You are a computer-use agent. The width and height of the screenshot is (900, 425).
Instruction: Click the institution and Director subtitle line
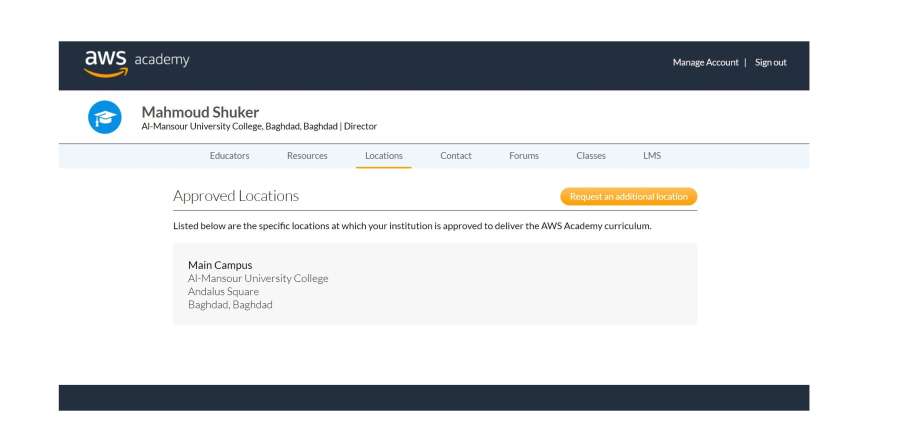click(259, 127)
